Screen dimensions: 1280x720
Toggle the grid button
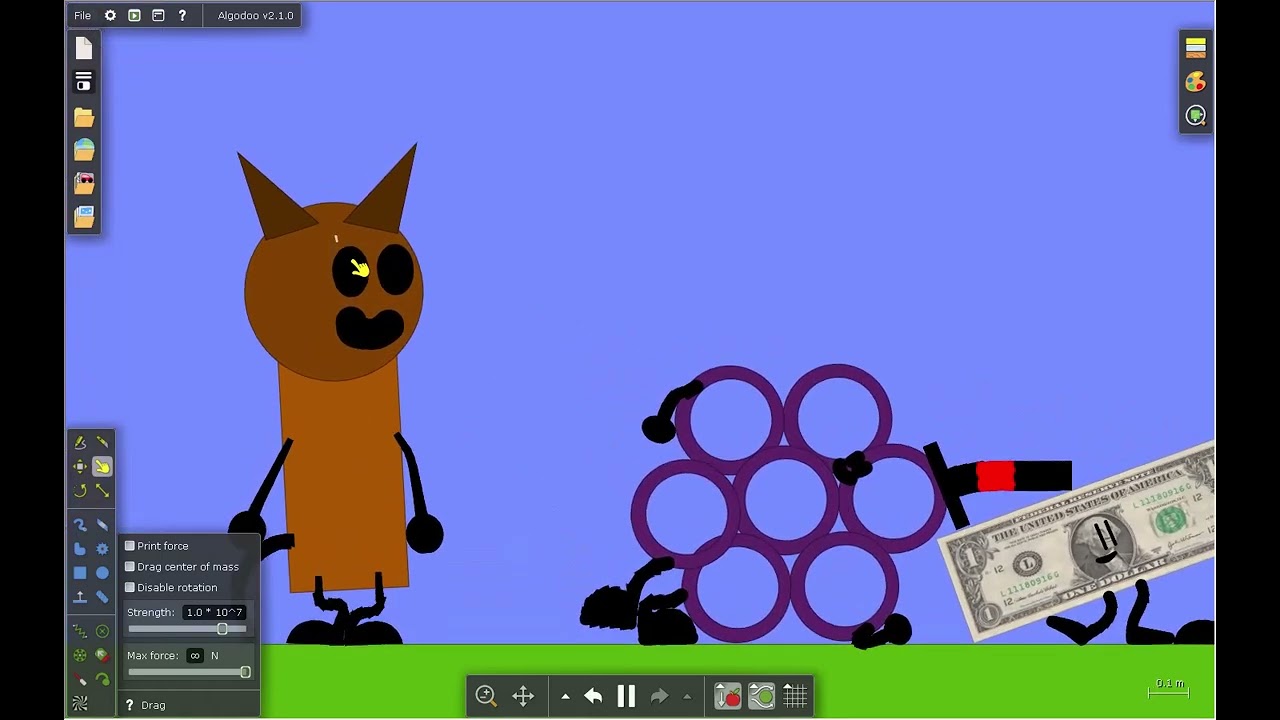pos(795,696)
